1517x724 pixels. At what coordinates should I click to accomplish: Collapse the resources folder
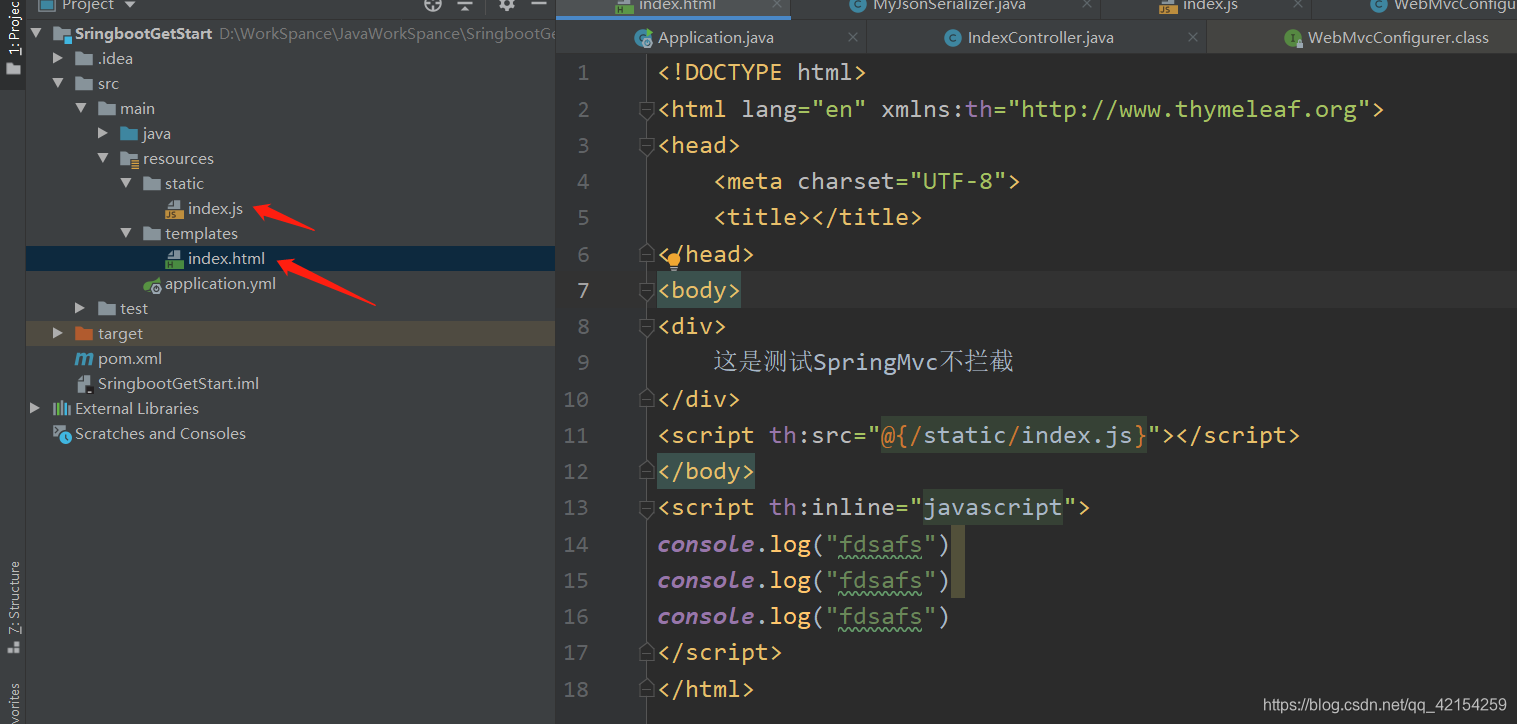pyautogui.click(x=103, y=159)
